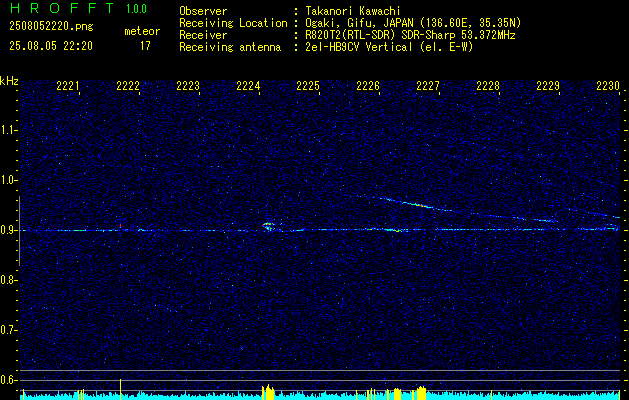Click the 0.9 kHz frequency label
The height and width of the screenshot is (400, 629).
[9, 230]
